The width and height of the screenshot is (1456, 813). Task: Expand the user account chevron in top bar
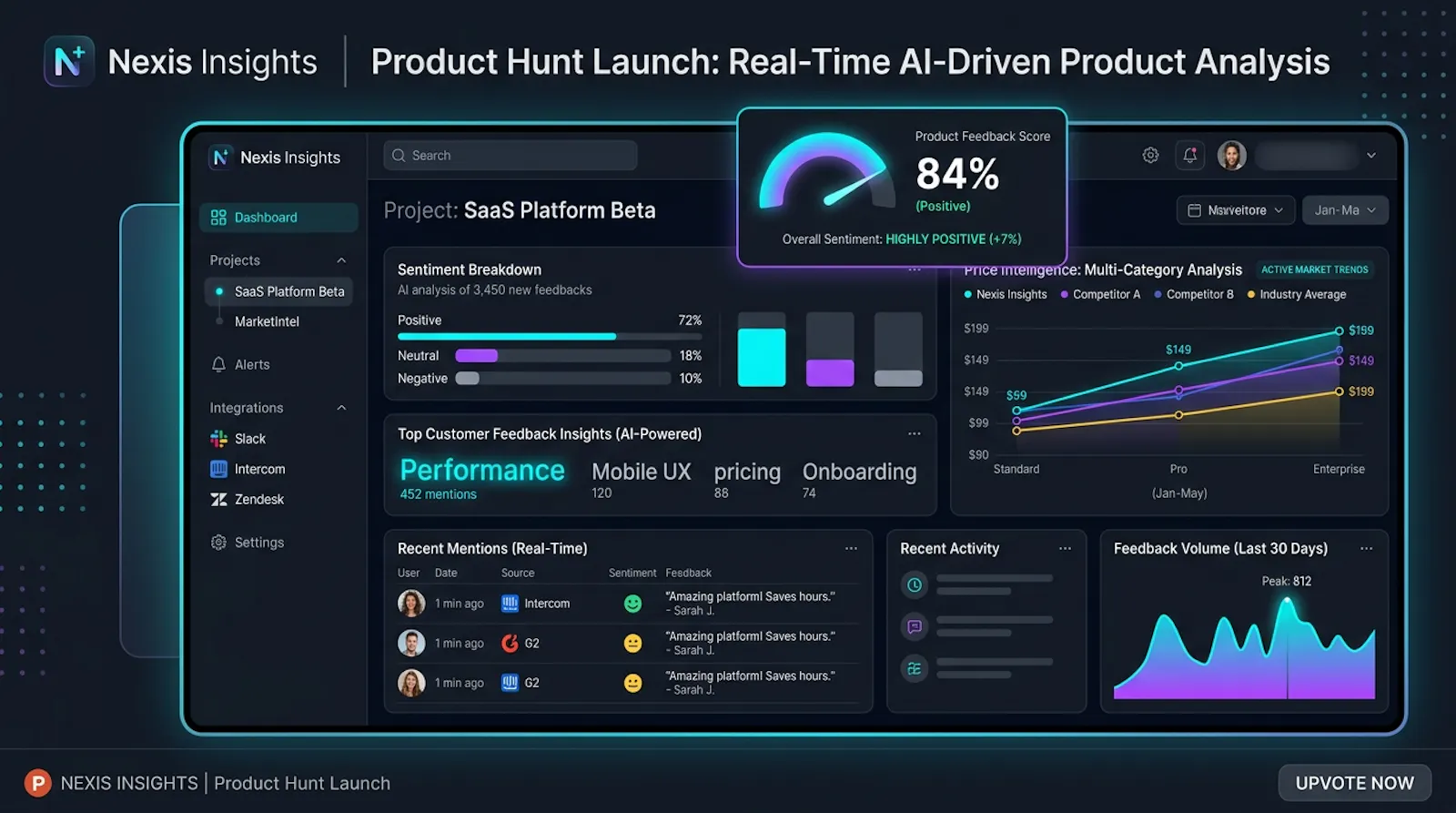click(1370, 156)
